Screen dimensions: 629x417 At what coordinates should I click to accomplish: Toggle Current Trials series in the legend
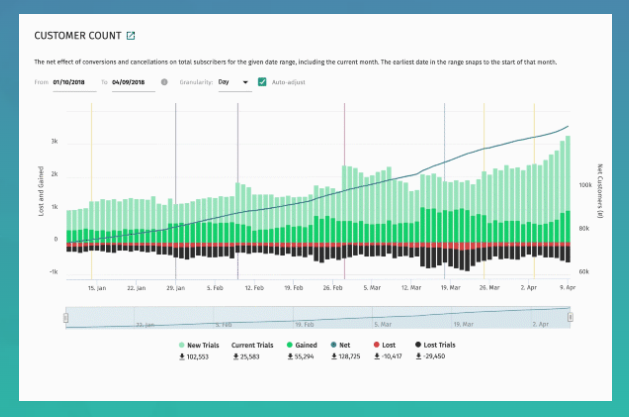[252, 345]
